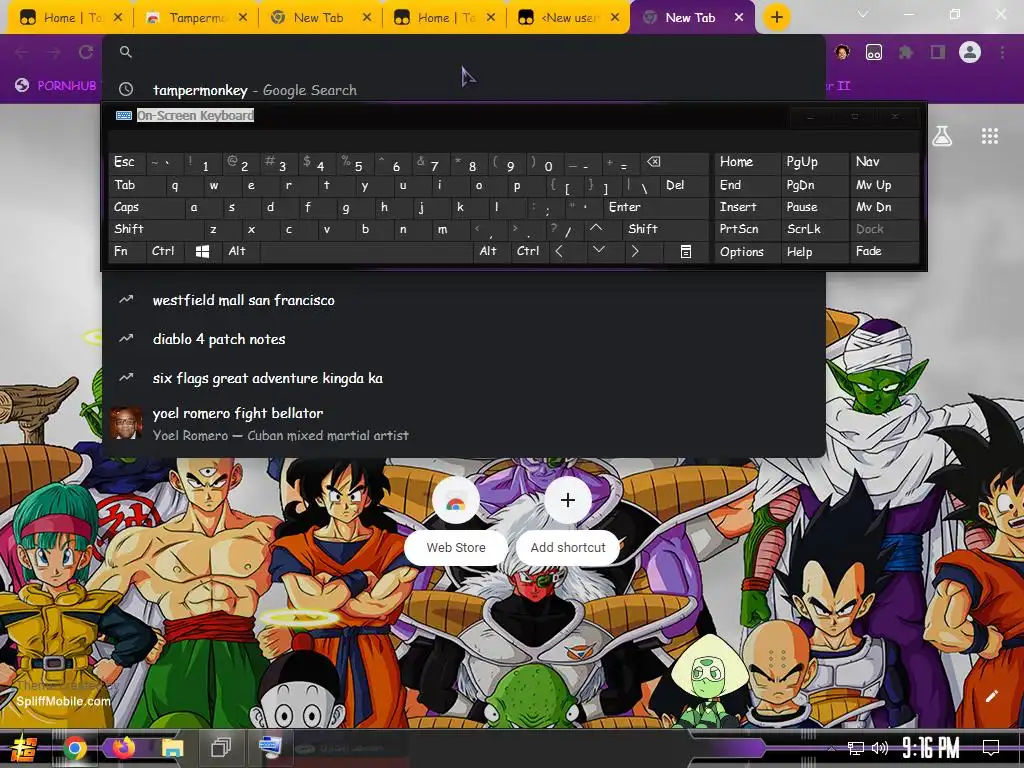
Task: Click the left arrow key on keyboard
Action: pos(559,251)
